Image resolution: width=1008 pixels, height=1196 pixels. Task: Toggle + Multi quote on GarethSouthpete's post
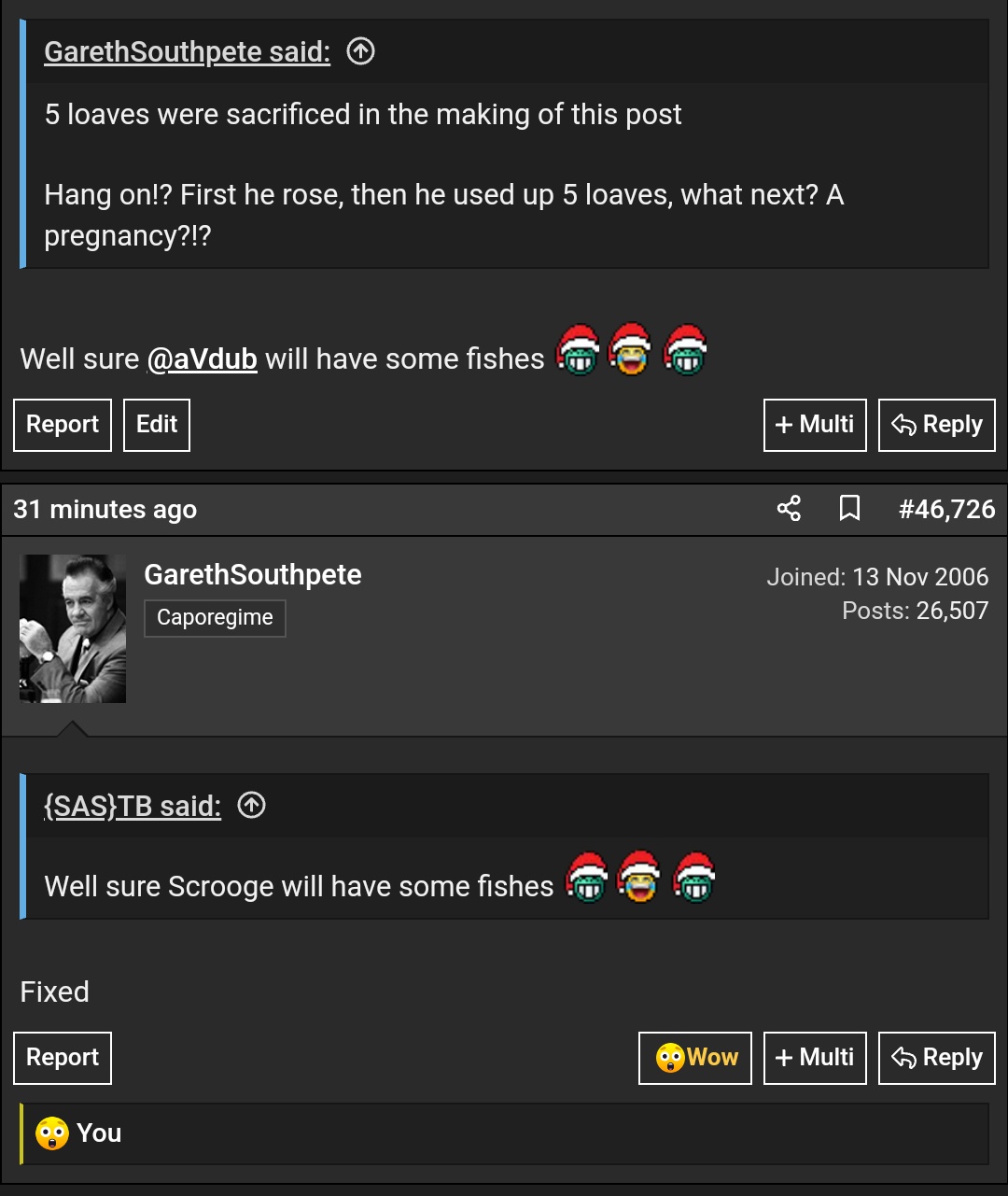(x=815, y=1058)
